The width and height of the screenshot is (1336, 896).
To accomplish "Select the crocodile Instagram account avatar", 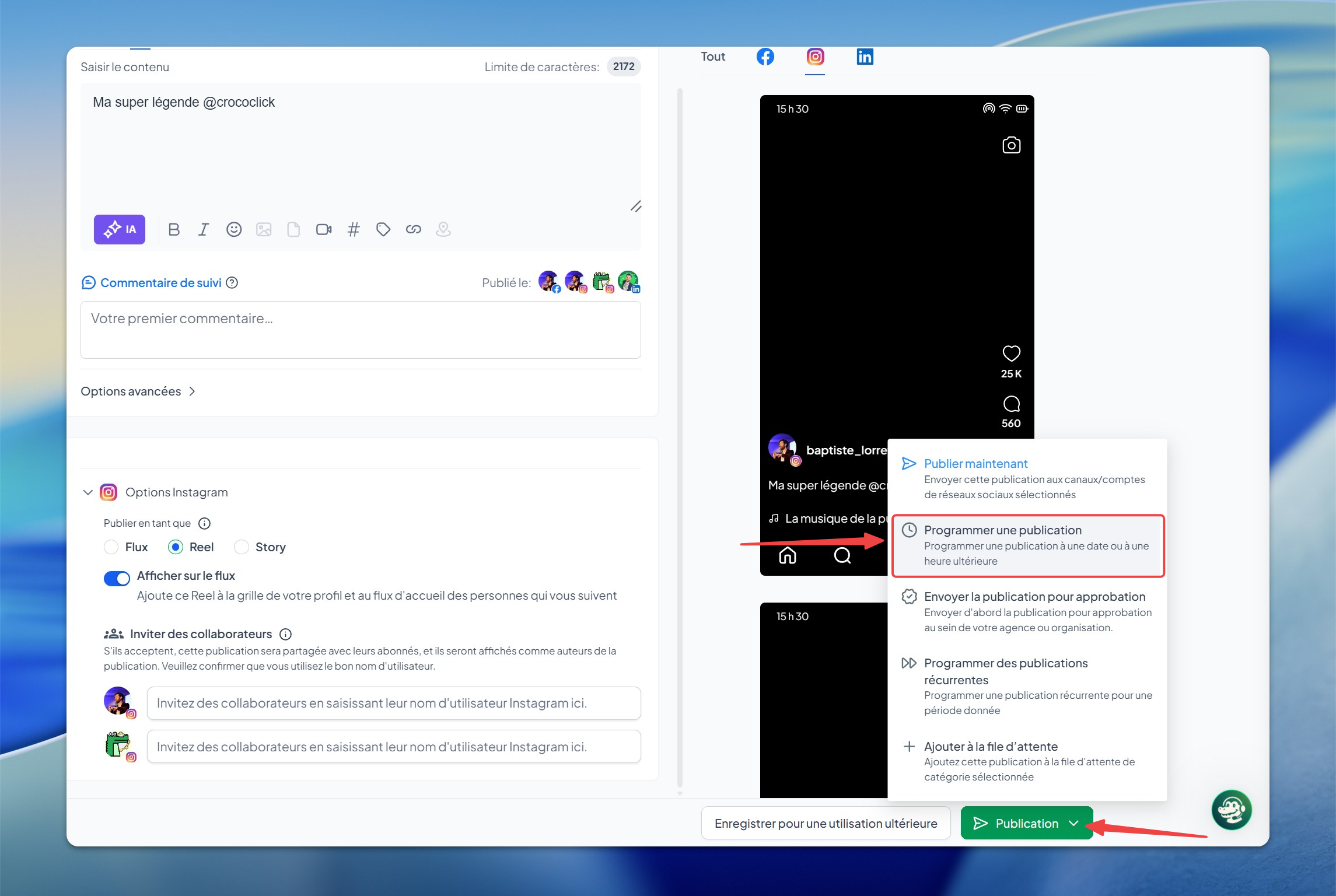I will click(x=603, y=282).
